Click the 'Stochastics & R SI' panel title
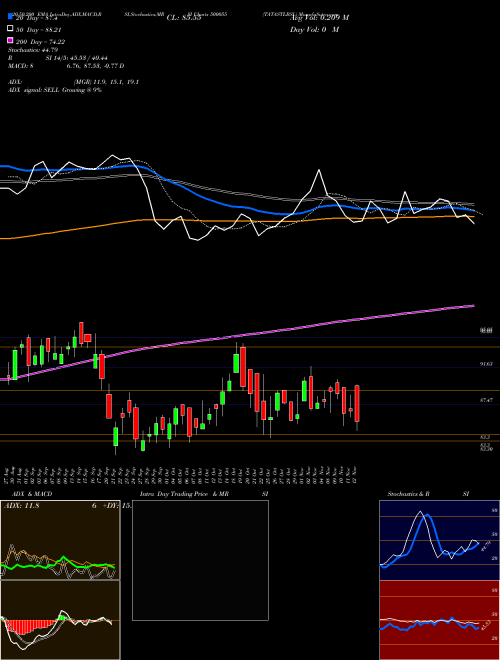Viewport: 500px width, 660px height. 428,494
